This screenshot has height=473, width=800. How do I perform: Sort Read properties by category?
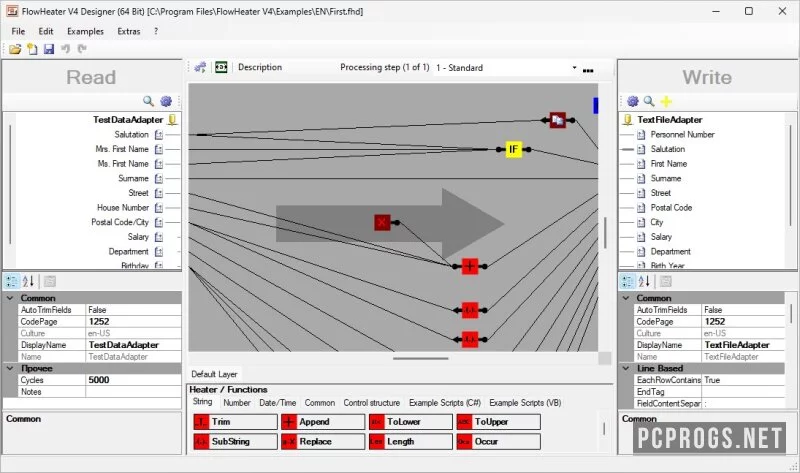pos(12,281)
